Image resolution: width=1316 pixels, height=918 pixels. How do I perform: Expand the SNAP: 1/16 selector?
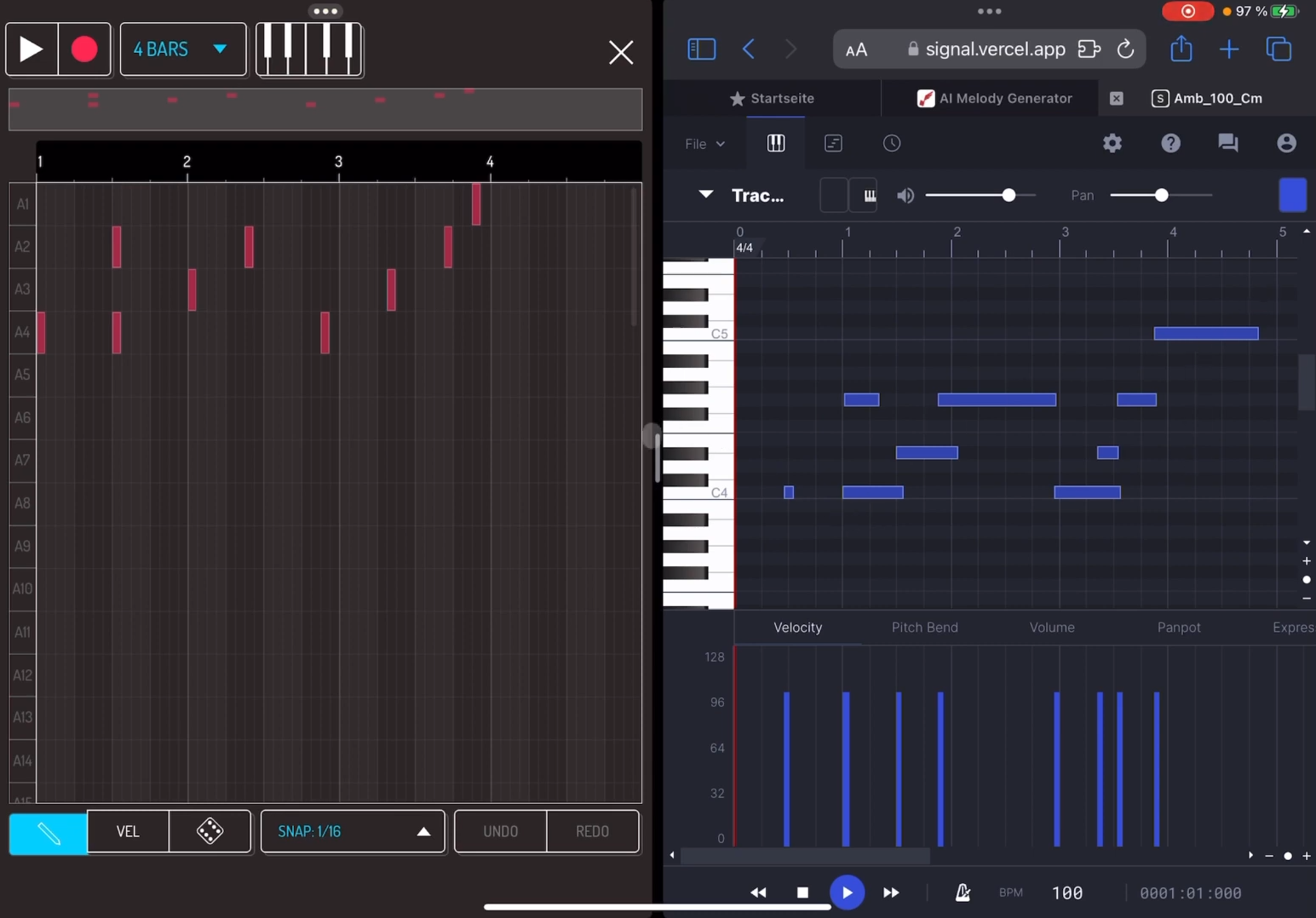click(x=353, y=831)
